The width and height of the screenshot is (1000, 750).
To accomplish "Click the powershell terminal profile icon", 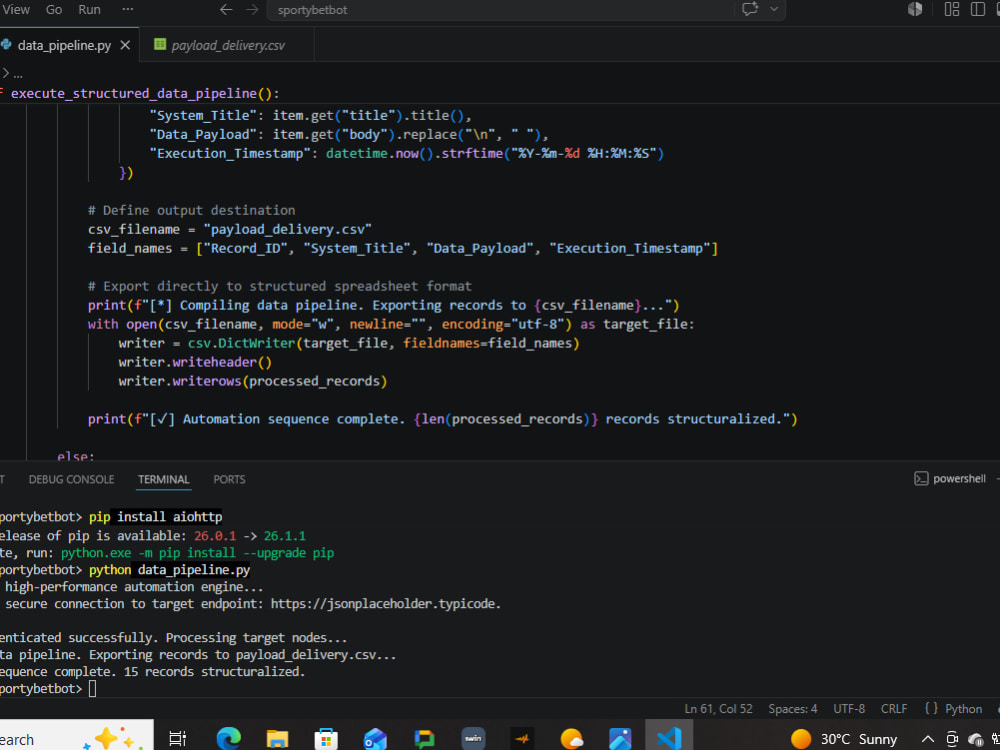I will [x=921, y=478].
